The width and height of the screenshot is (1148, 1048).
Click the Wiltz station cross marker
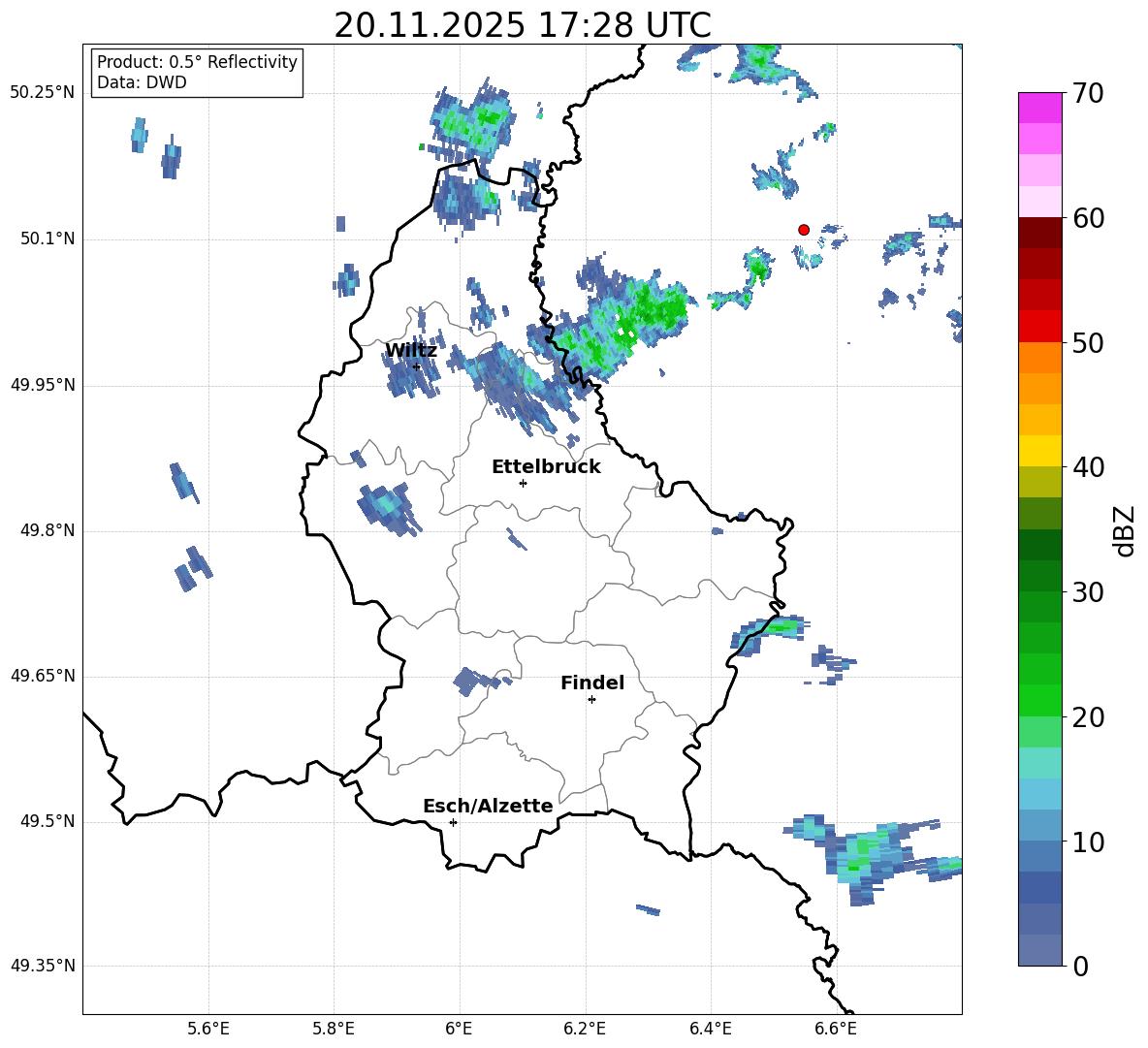click(x=417, y=366)
